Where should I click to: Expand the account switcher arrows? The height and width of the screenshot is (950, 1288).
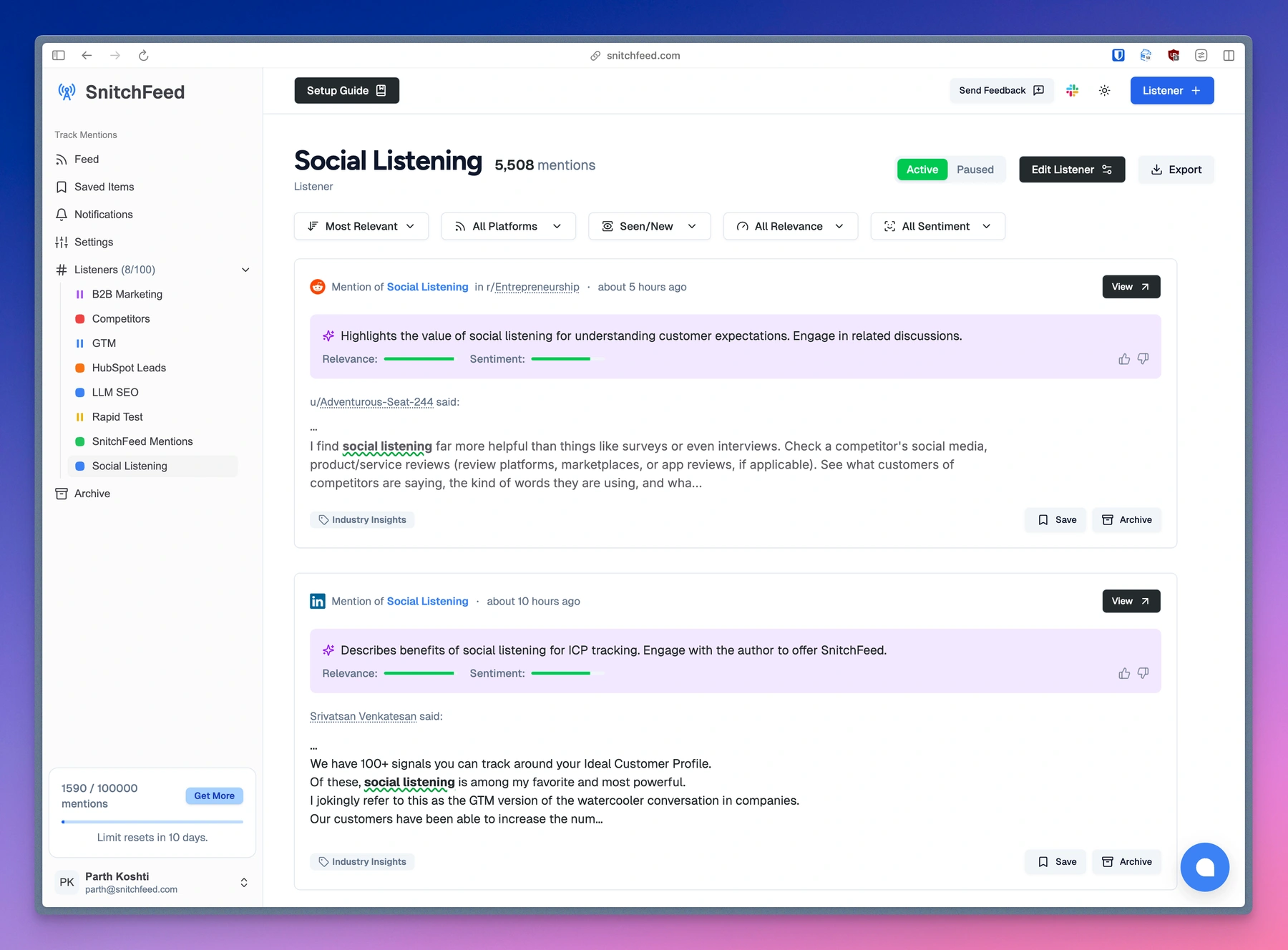pos(244,882)
